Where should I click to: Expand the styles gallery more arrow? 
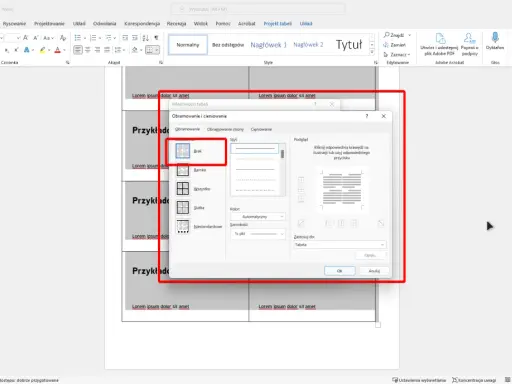(x=372, y=52)
